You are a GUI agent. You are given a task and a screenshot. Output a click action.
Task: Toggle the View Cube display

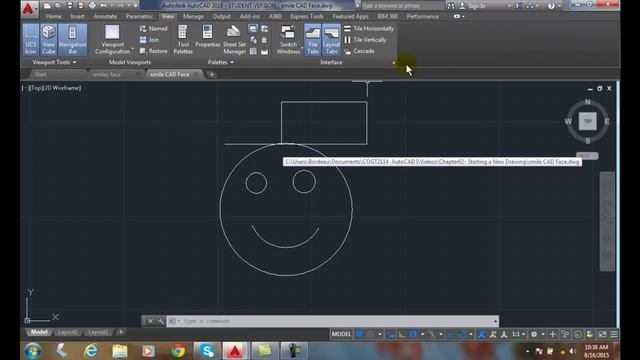click(49, 40)
